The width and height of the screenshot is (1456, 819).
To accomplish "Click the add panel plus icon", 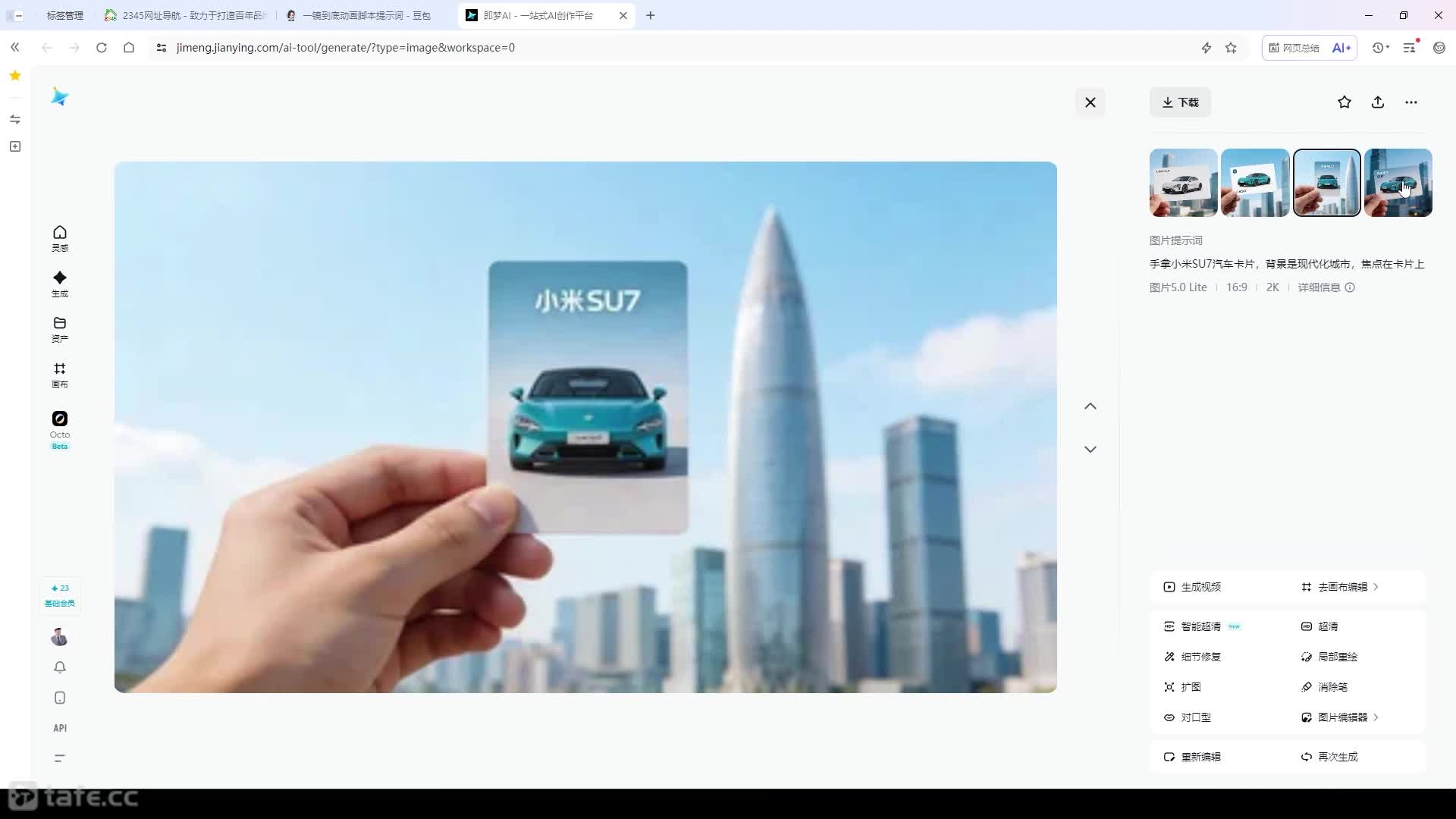I will point(15,146).
